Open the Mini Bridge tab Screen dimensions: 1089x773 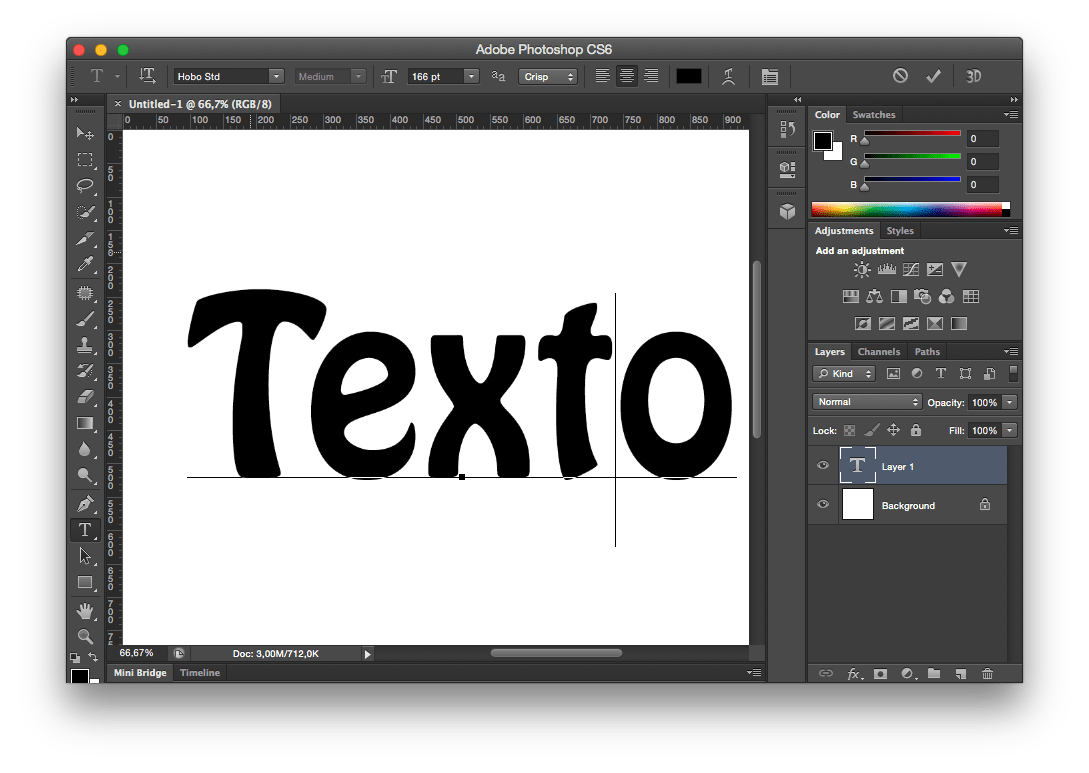pyautogui.click(x=140, y=672)
